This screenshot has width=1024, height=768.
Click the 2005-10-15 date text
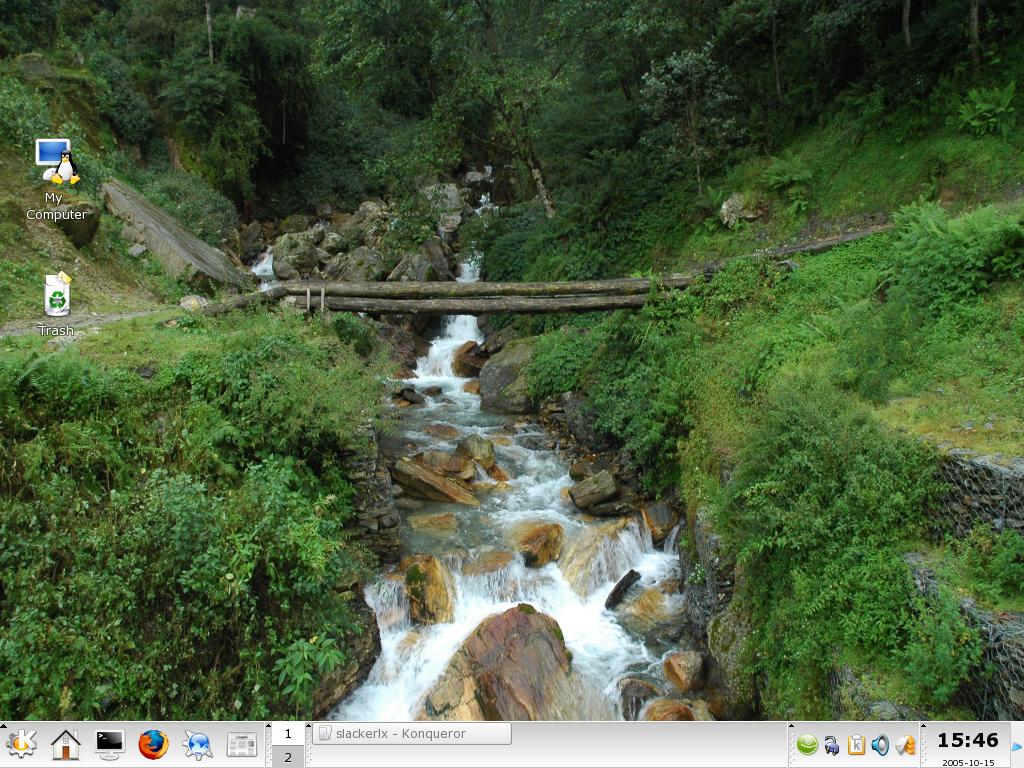(x=968, y=762)
